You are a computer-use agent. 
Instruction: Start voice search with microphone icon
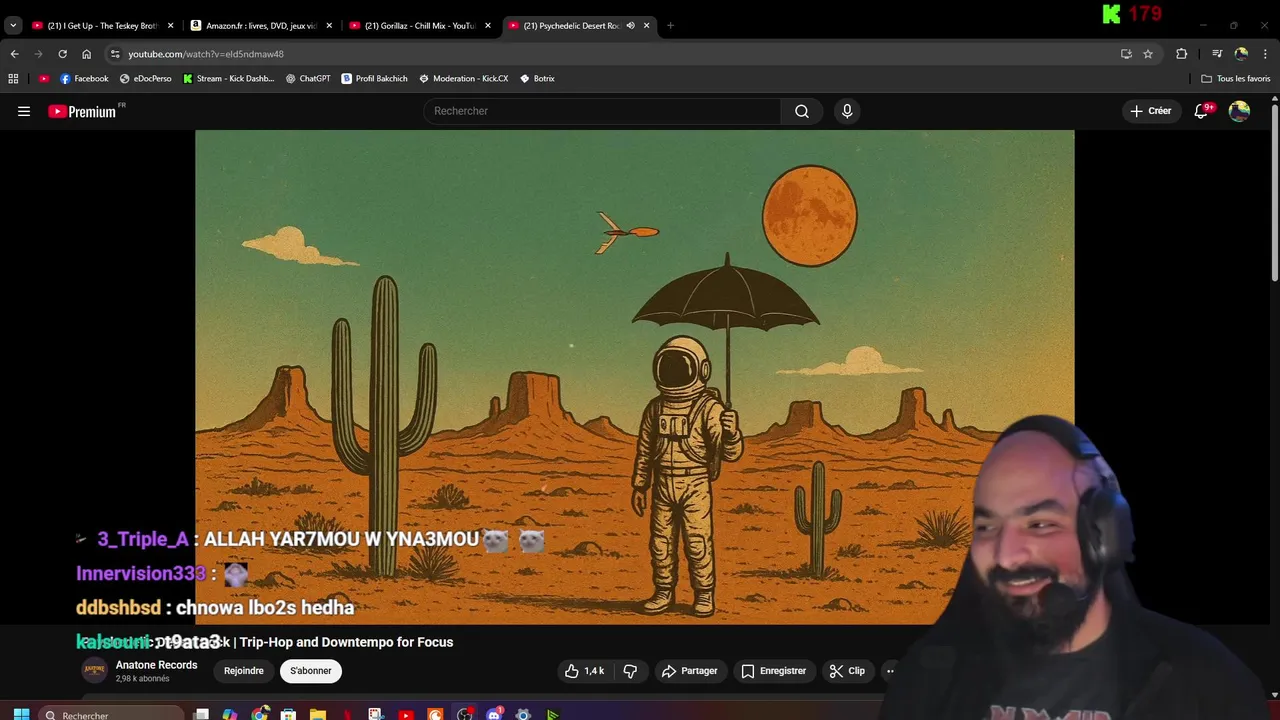pyautogui.click(x=847, y=111)
